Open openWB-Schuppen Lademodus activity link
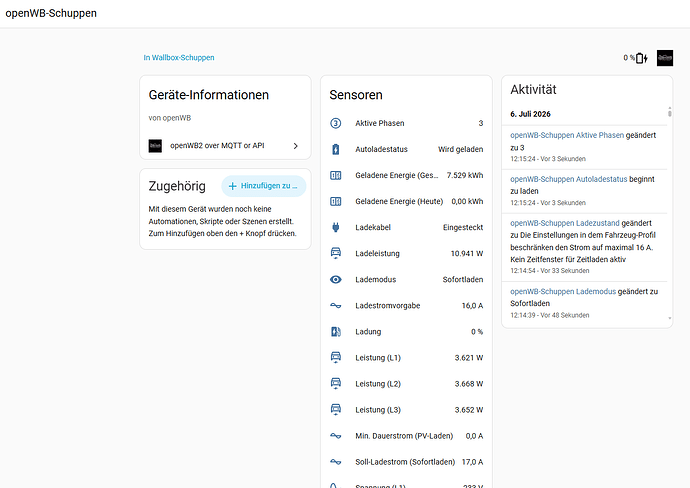The height and width of the screenshot is (488, 690). [563, 291]
